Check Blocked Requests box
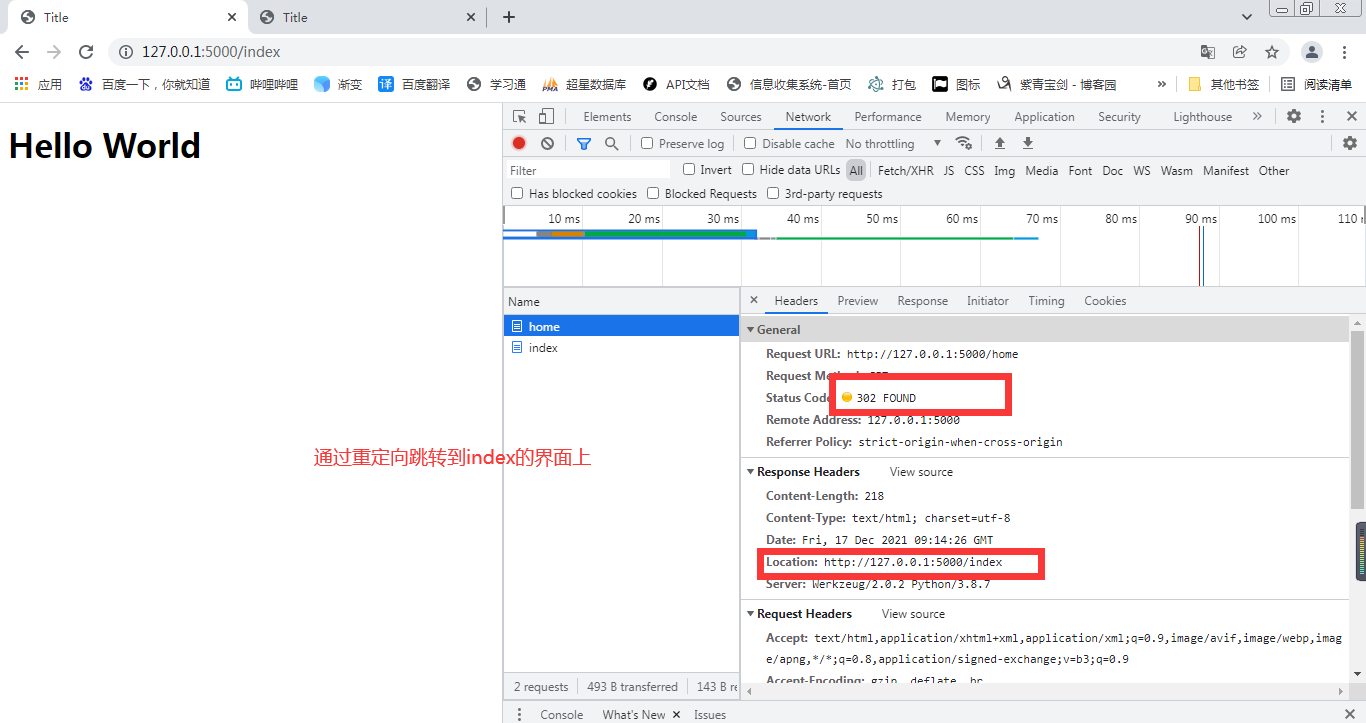Screen dimensions: 1366x723 (x=653, y=193)
